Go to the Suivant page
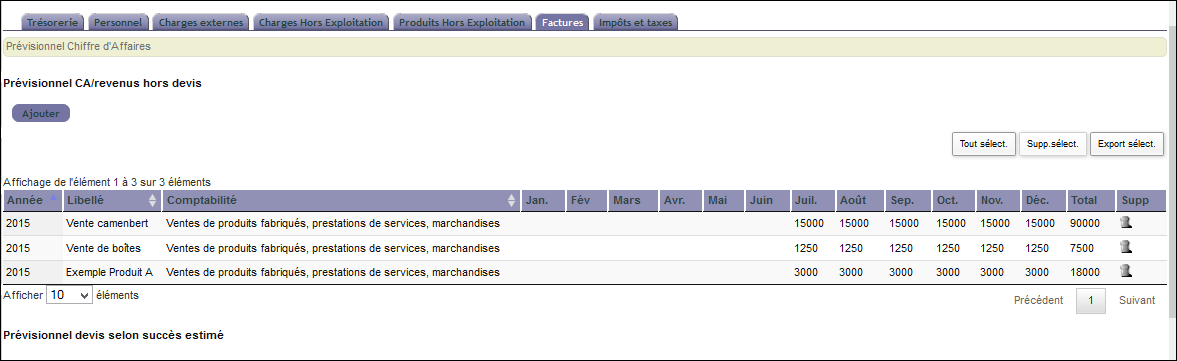The width and height of the screenshot is (1177, 361). tap(1137, 300)
